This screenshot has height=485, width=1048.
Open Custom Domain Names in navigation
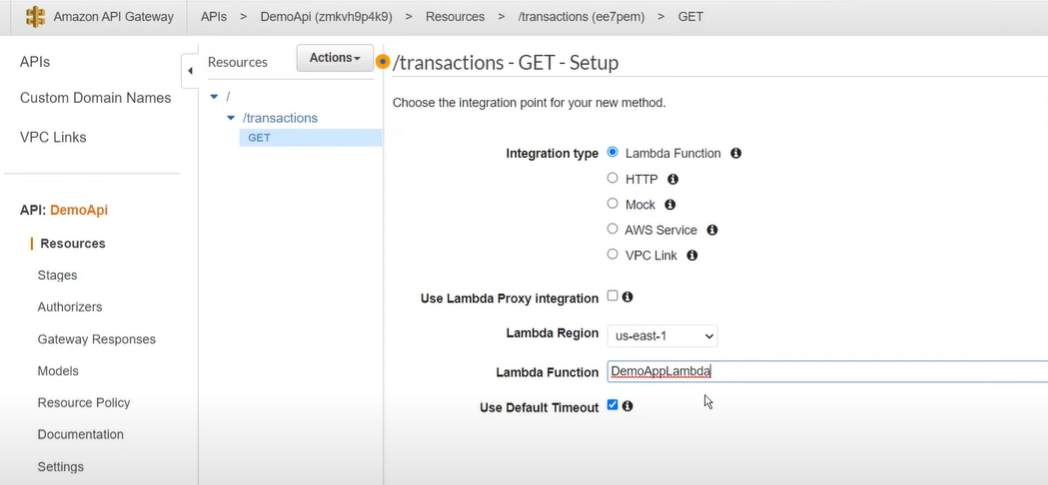[x=96, y=98]
